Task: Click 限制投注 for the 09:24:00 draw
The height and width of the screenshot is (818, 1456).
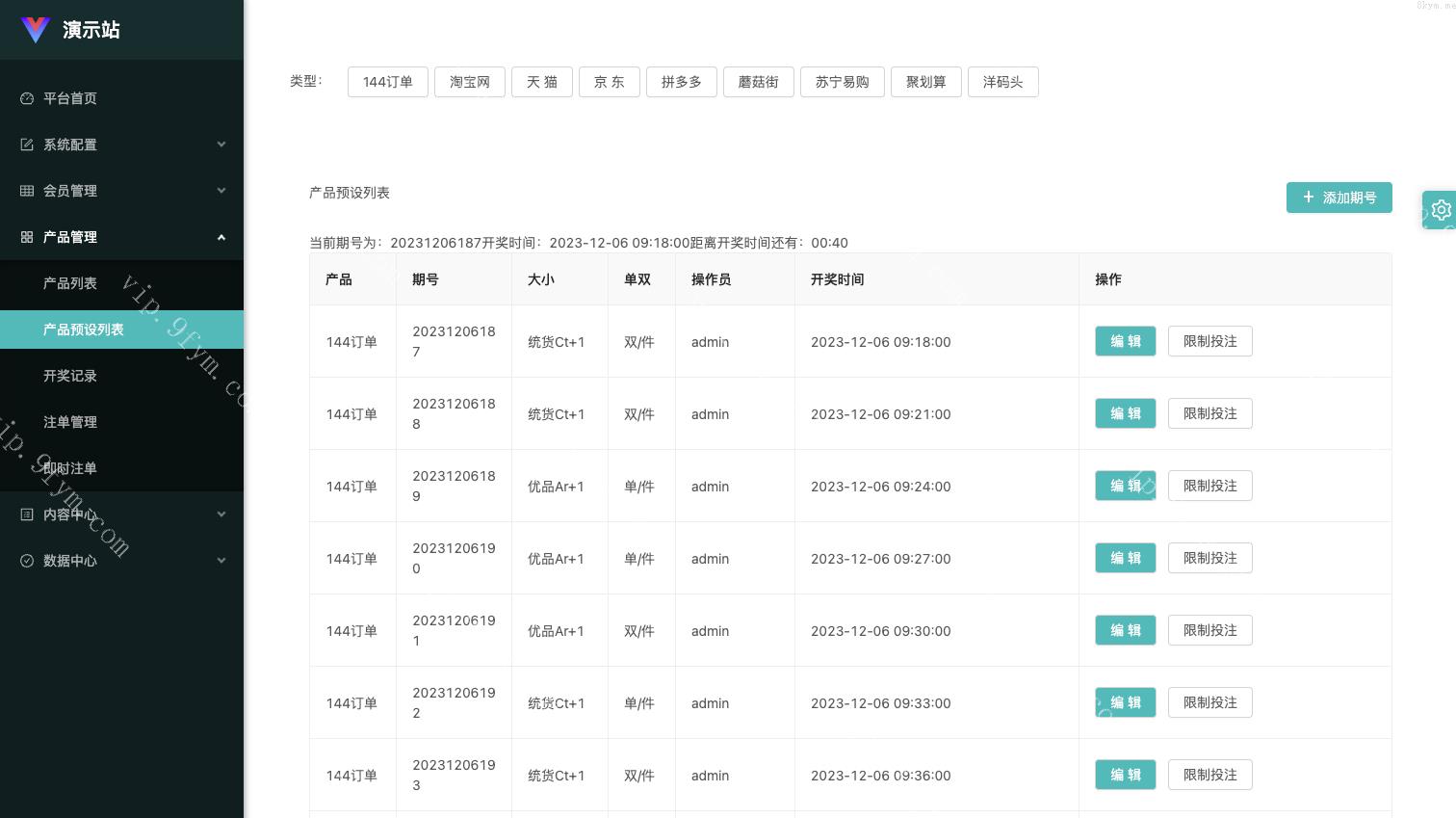Action: click(x=1209, y=486)
